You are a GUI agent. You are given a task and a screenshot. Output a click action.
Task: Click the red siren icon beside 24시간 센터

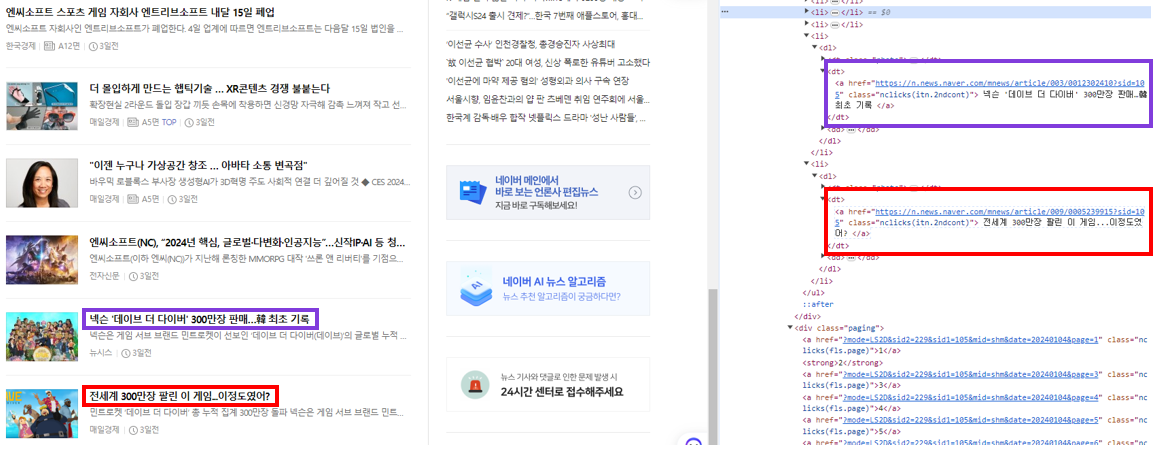click(x=474, y=384)
